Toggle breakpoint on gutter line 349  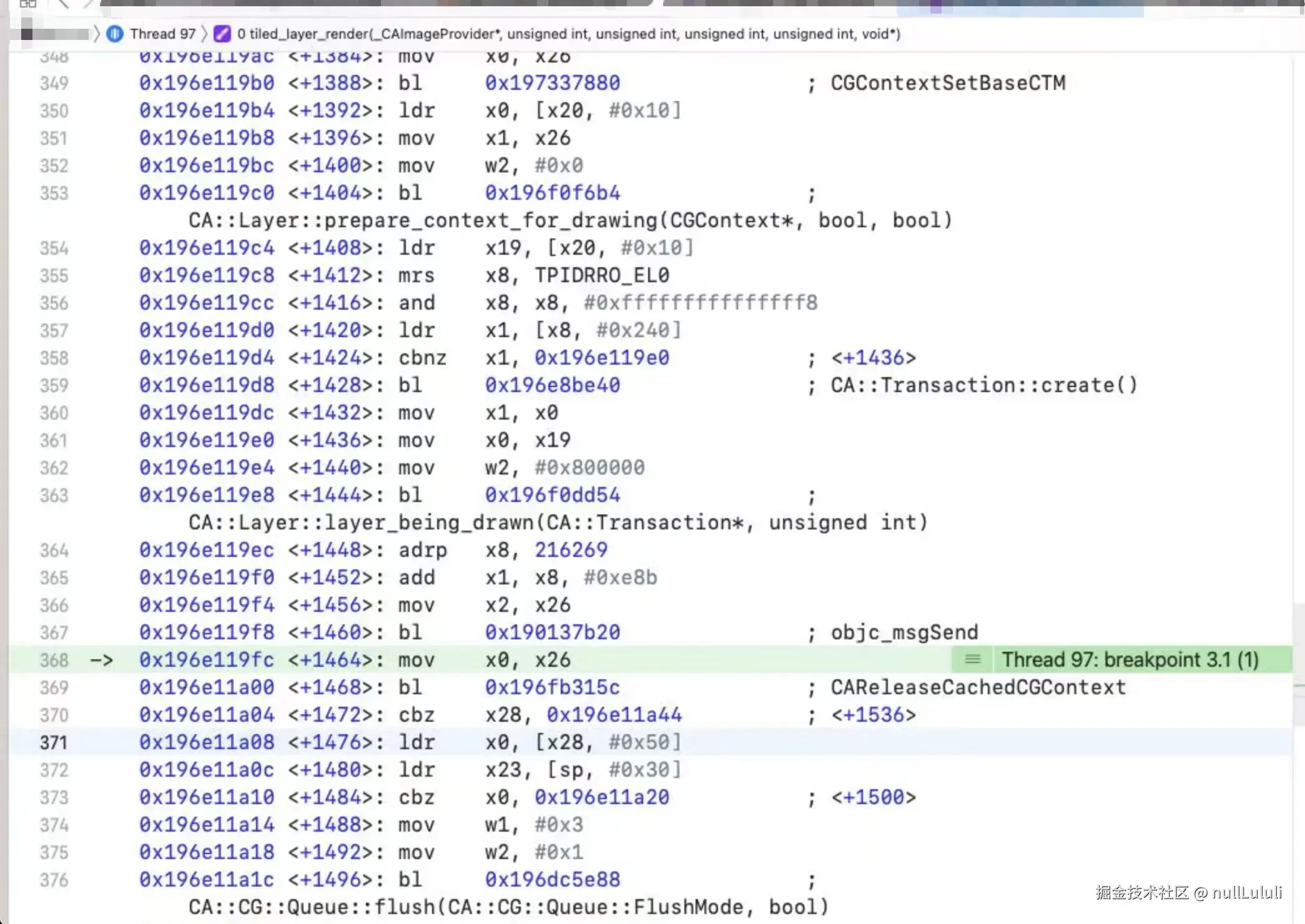(54, 83)
